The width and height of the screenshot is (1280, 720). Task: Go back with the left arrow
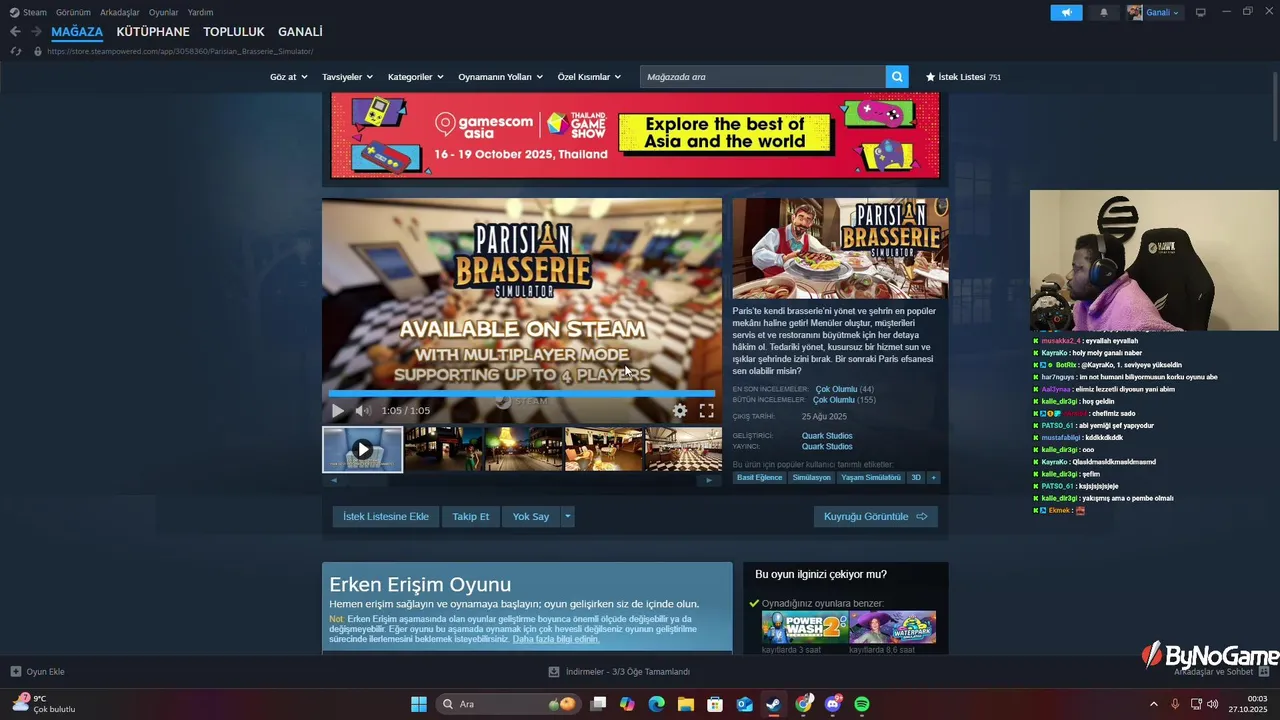click(15, 32)
